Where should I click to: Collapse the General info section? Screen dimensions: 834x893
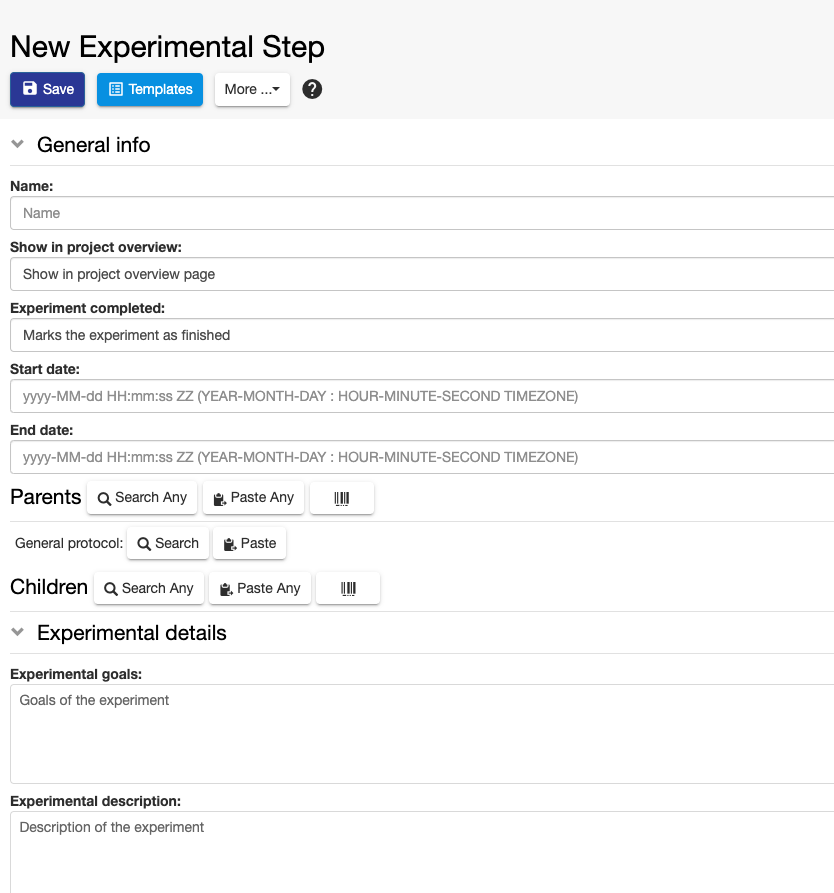tap(18, 145)
